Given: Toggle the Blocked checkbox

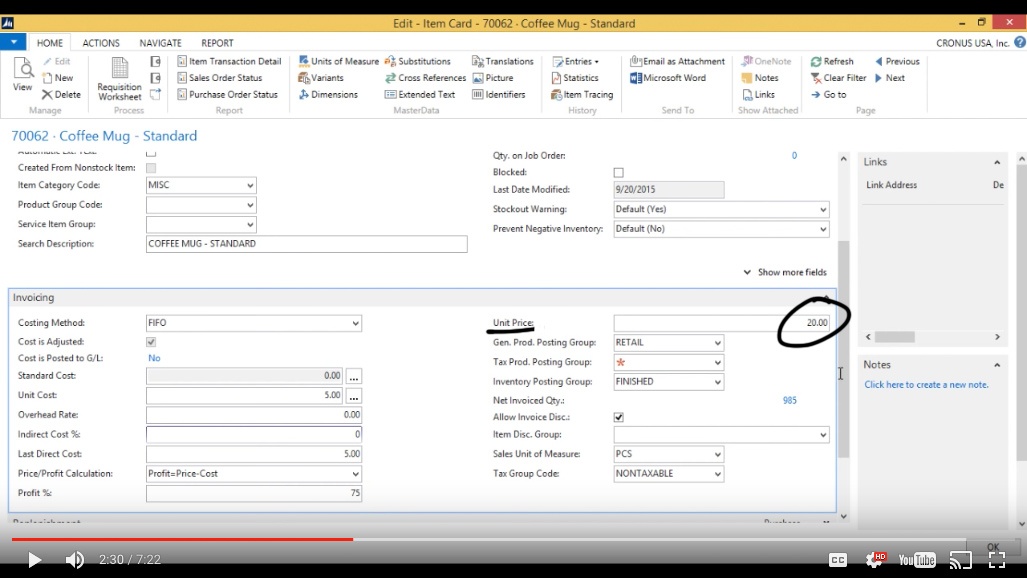Looking at the screenshot, I should coord(618,170).
